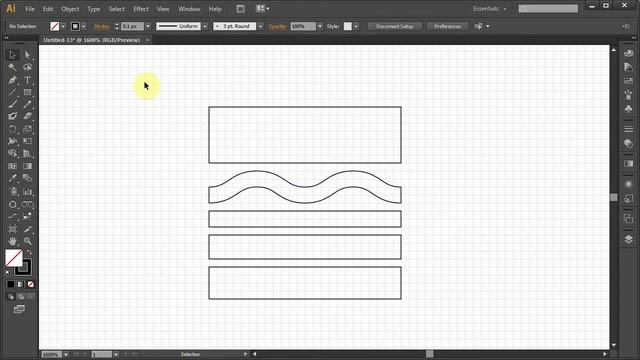Open the Stroke panel icon
This screenshot has height=360, width=640.
629,129
